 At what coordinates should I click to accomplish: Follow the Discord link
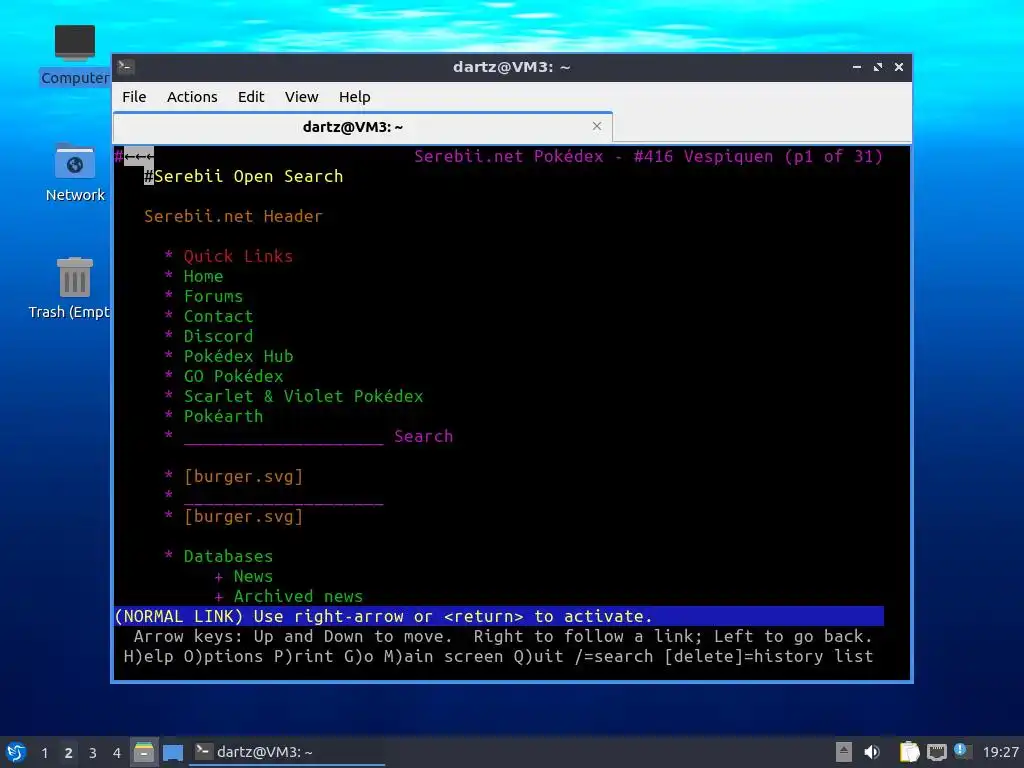[218, 336]
